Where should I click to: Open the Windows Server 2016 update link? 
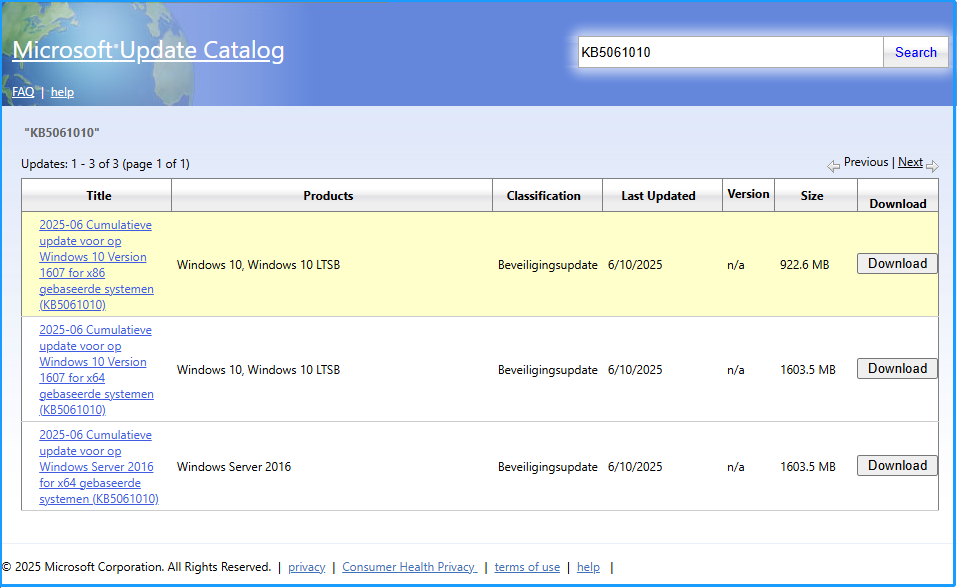(99, 467)
